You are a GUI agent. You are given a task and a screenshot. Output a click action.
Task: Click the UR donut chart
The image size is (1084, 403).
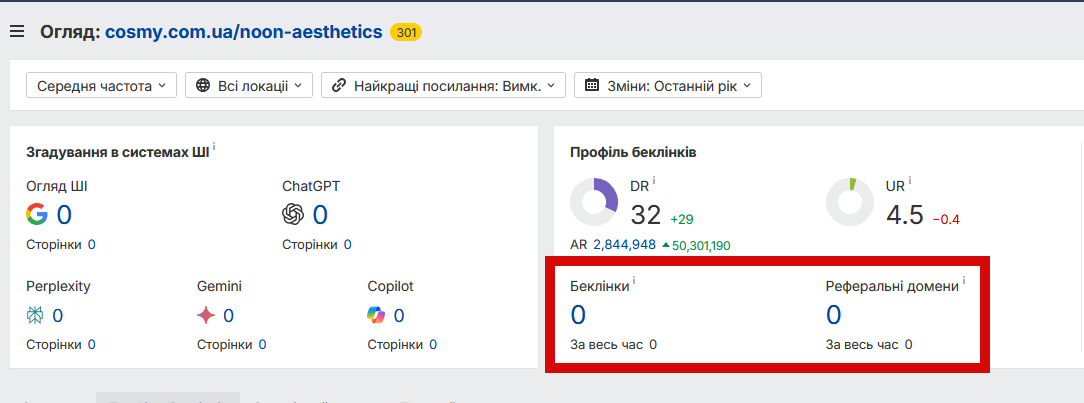(x=850, y=202)
